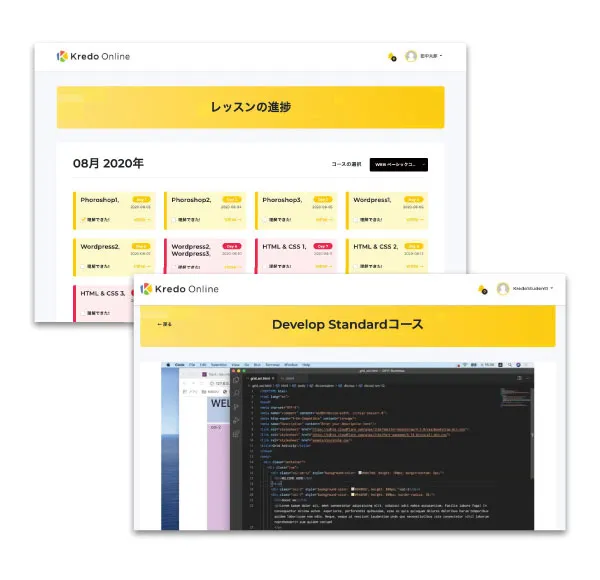This screenshot has height=580, width=600.
Task: Open the View menu in the video's menu bar
Action: tap(236, 365)
